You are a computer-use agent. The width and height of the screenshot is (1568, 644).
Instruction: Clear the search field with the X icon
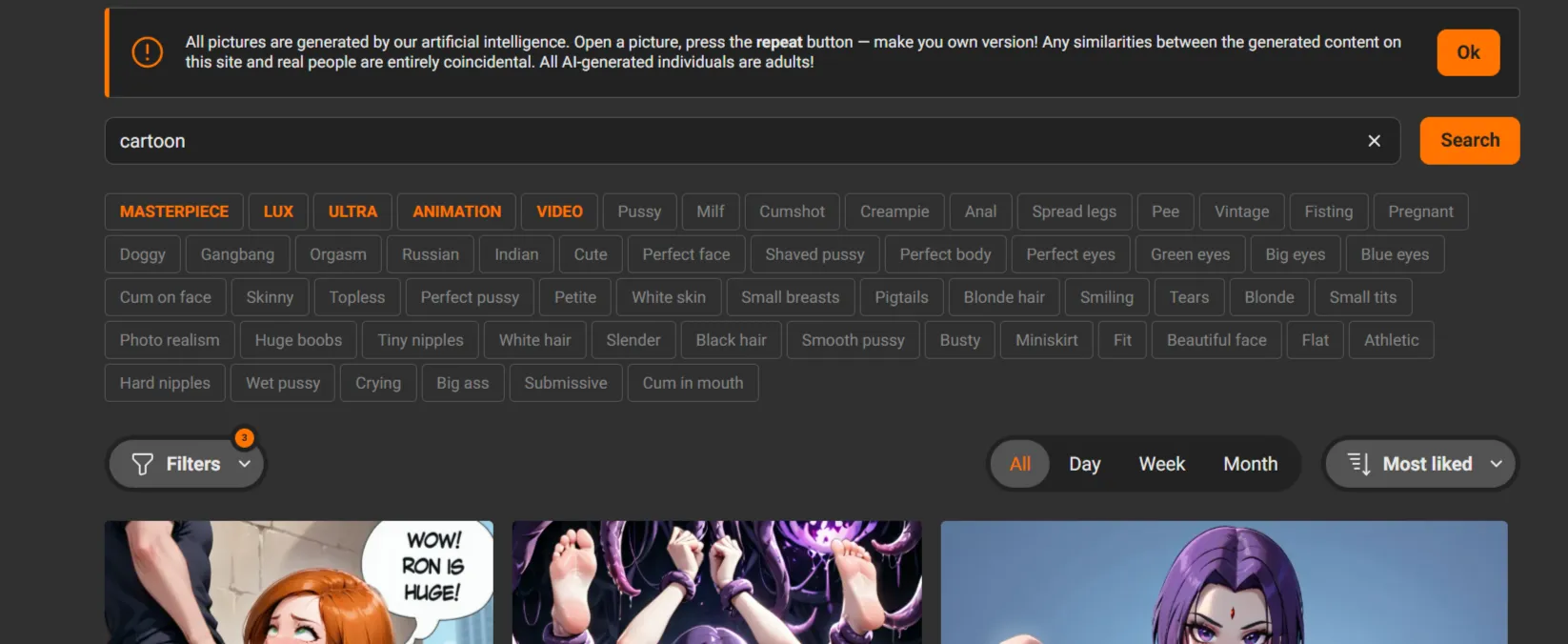click(x=1374, y=141)
